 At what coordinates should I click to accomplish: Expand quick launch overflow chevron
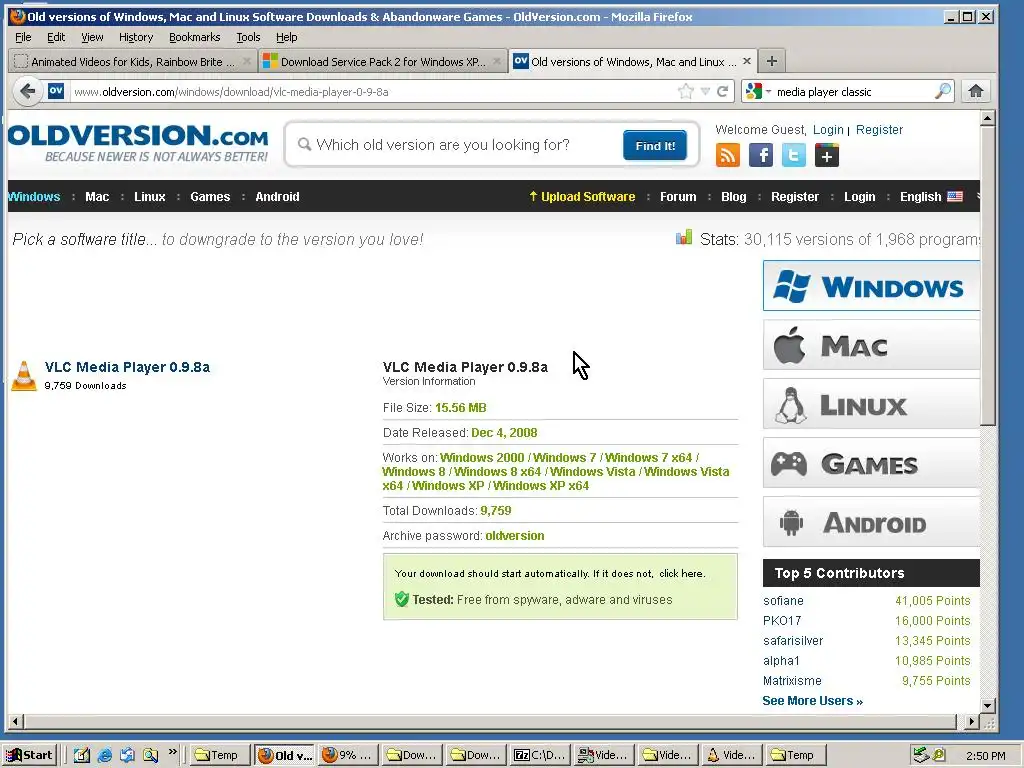(x=172, y=752)
